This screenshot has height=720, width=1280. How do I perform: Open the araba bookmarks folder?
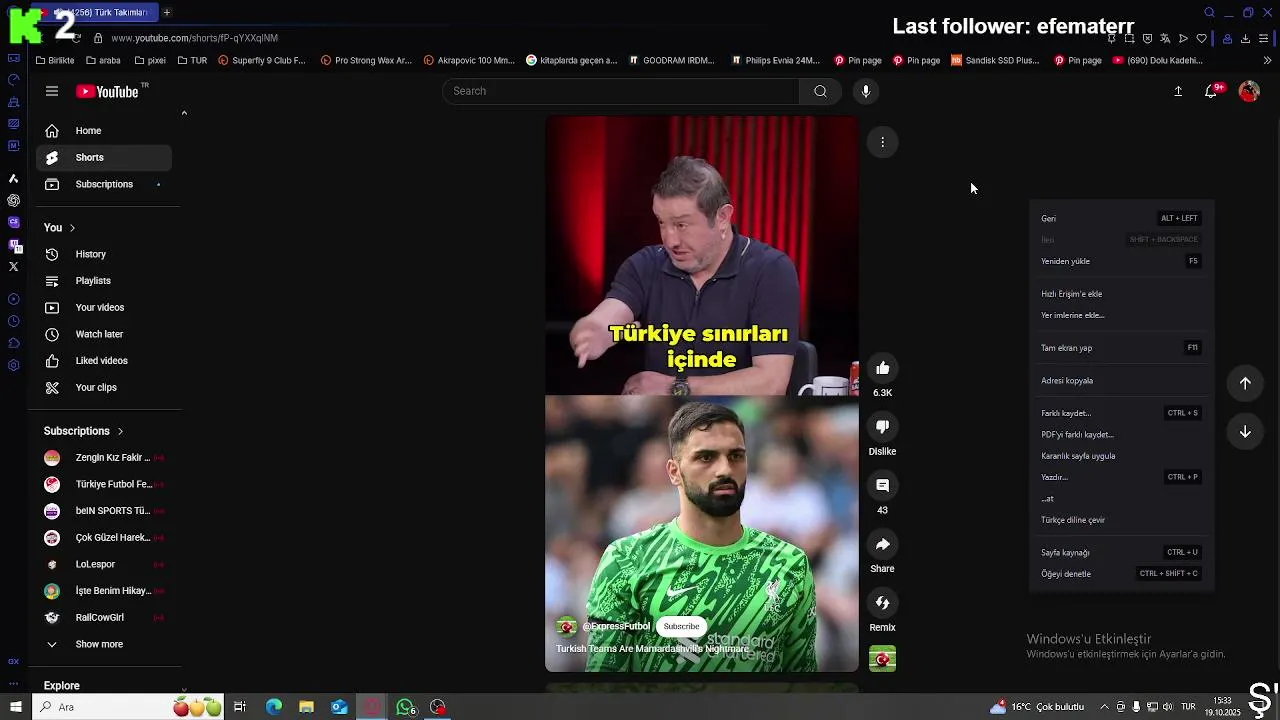[103, 60]
